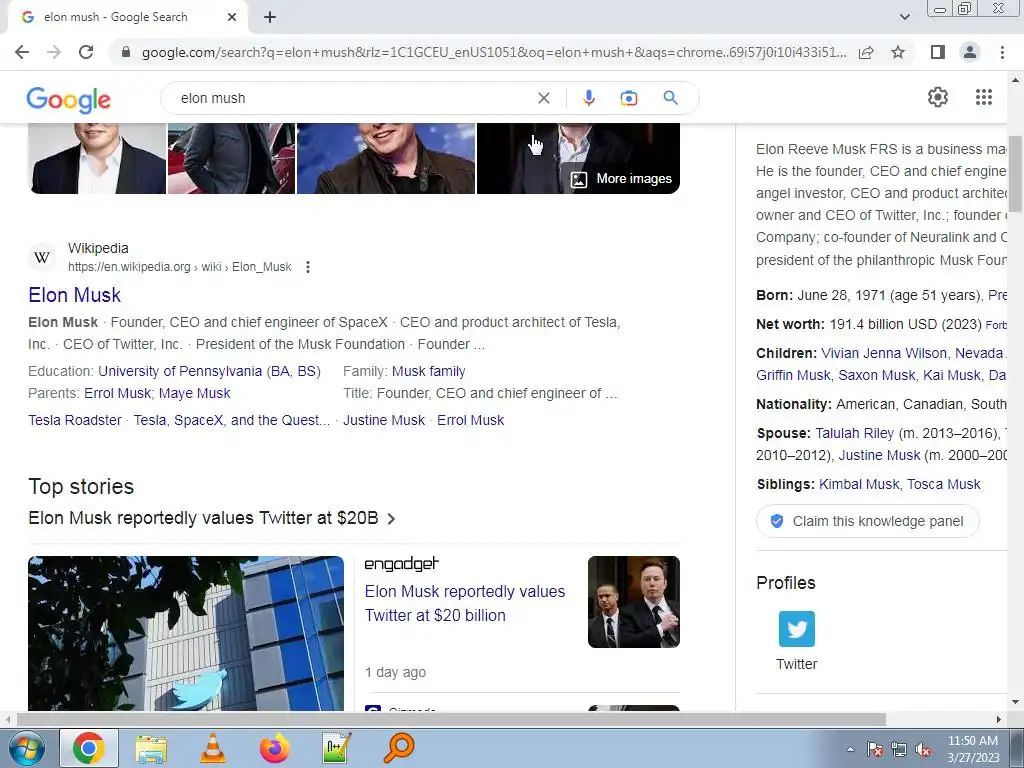This screenshot has height=768, width=1024.
Task: Open the Musk family link
Action: [428, 372]
